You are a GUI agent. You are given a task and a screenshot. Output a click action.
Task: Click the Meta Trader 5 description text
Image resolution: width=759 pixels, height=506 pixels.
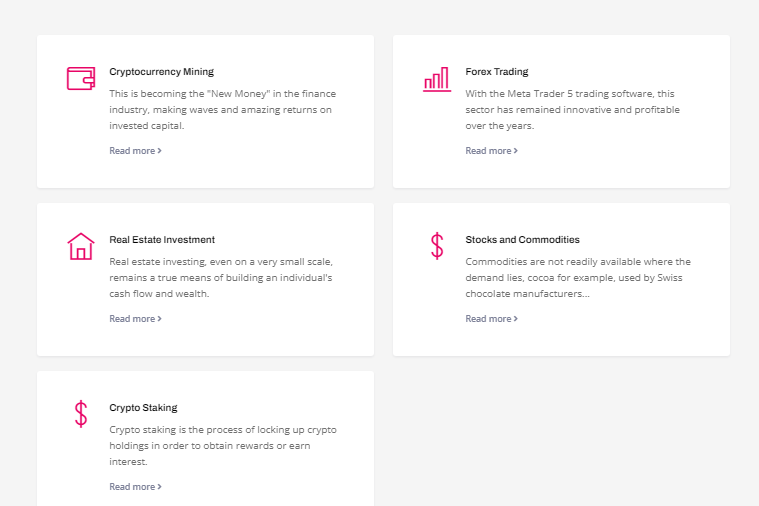pyautogui.click(x=573, y=109)
